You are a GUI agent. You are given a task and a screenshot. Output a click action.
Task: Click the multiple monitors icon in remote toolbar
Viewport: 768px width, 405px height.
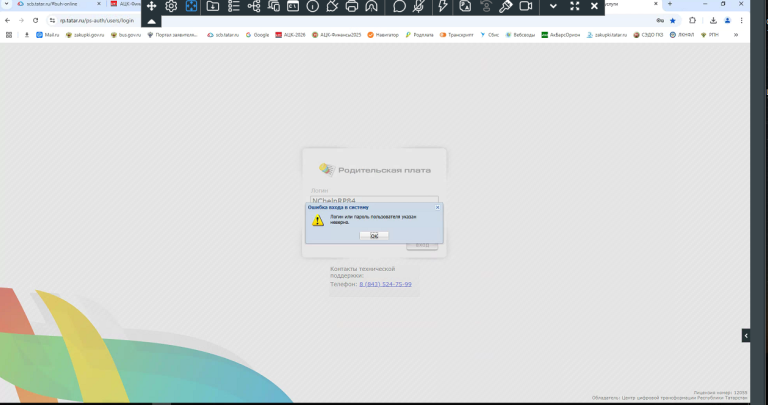pos(274,6)
